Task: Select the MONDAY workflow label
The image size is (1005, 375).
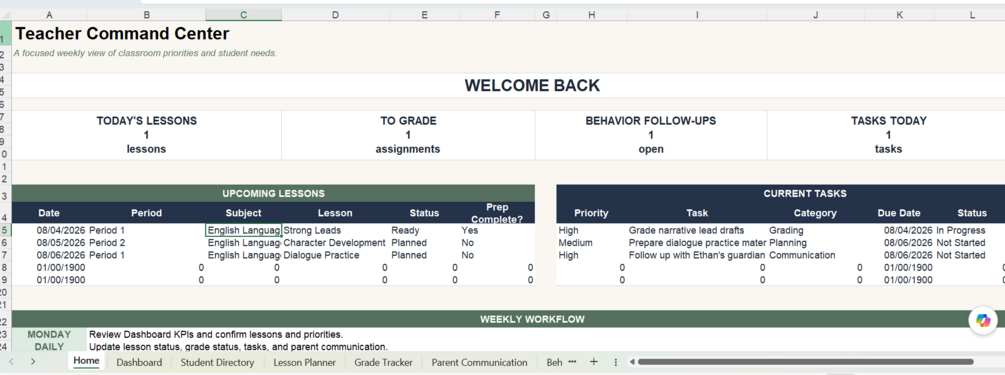Action: click(x=49, y=335)
